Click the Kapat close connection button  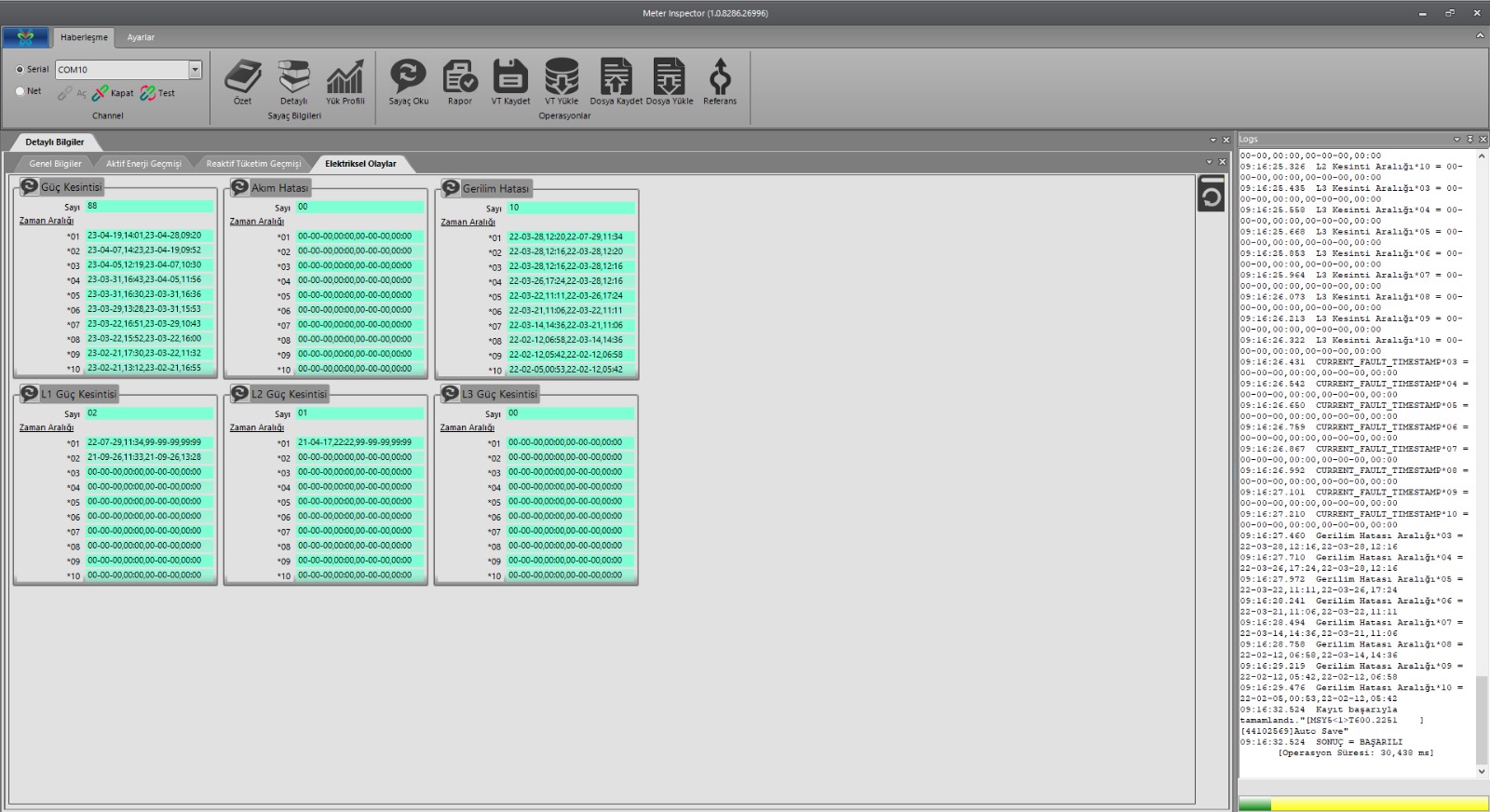pos(113,93)
